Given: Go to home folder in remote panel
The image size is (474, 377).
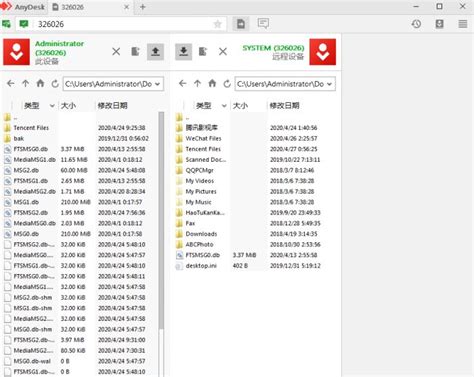Looking at the screenshot, I should 212,83.
